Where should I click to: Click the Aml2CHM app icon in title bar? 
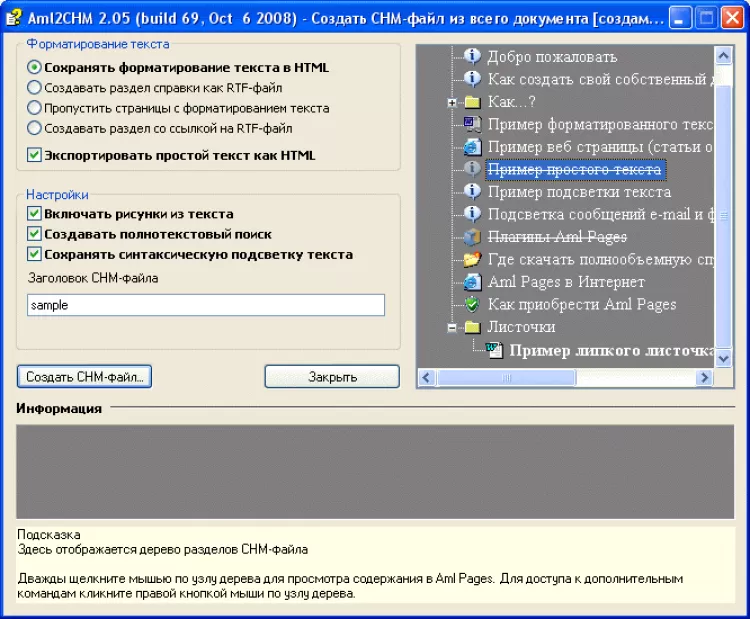click(x=14, y=18)
